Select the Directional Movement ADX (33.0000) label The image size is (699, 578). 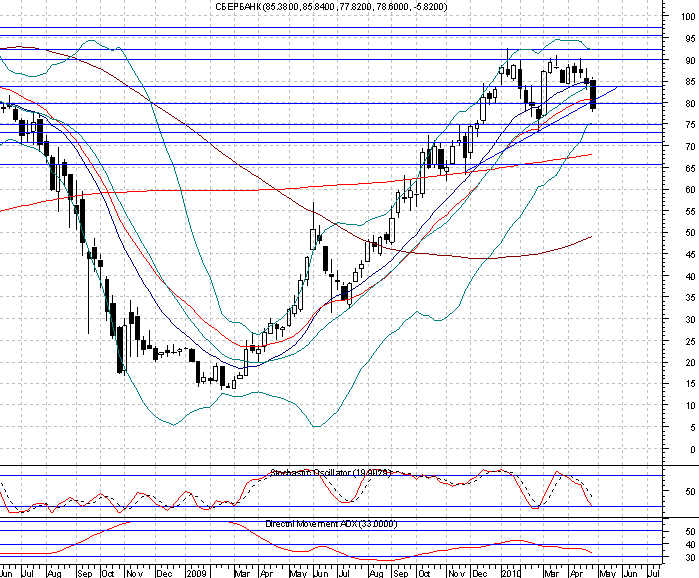(x=331, y=524)
